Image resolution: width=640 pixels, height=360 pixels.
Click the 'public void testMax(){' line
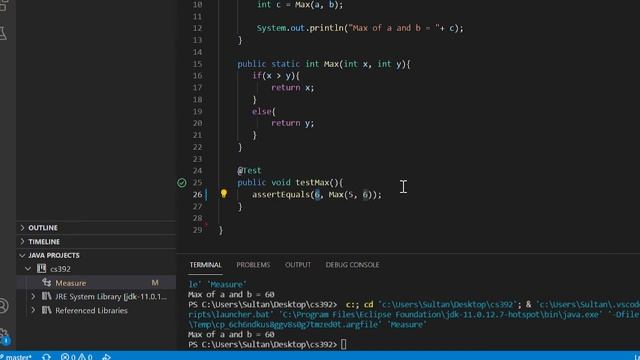(290, 182)
